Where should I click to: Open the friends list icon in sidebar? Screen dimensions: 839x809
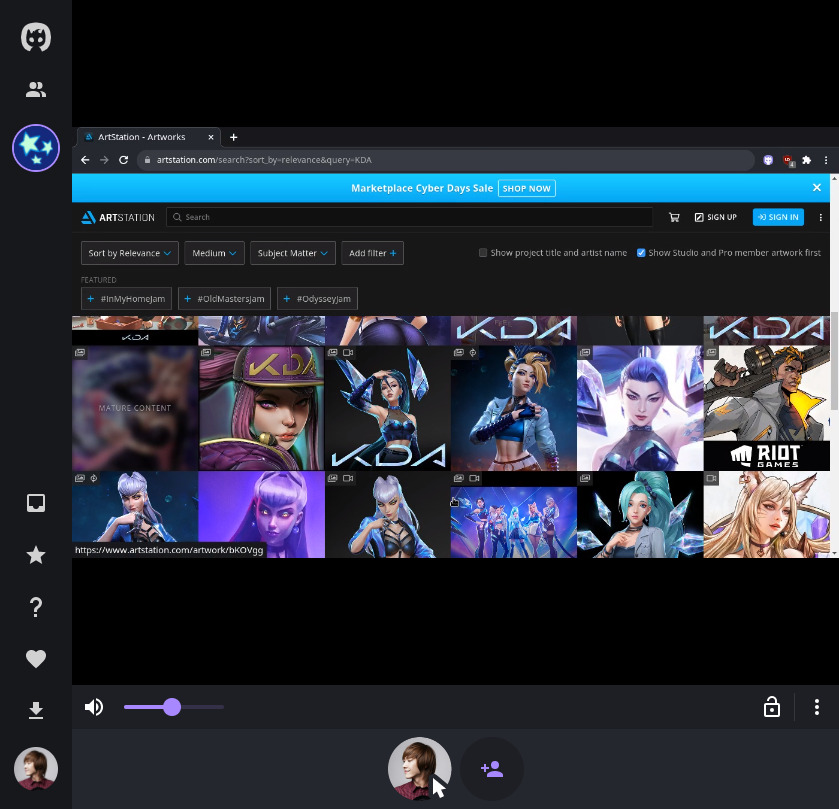(x=36, y=89)
